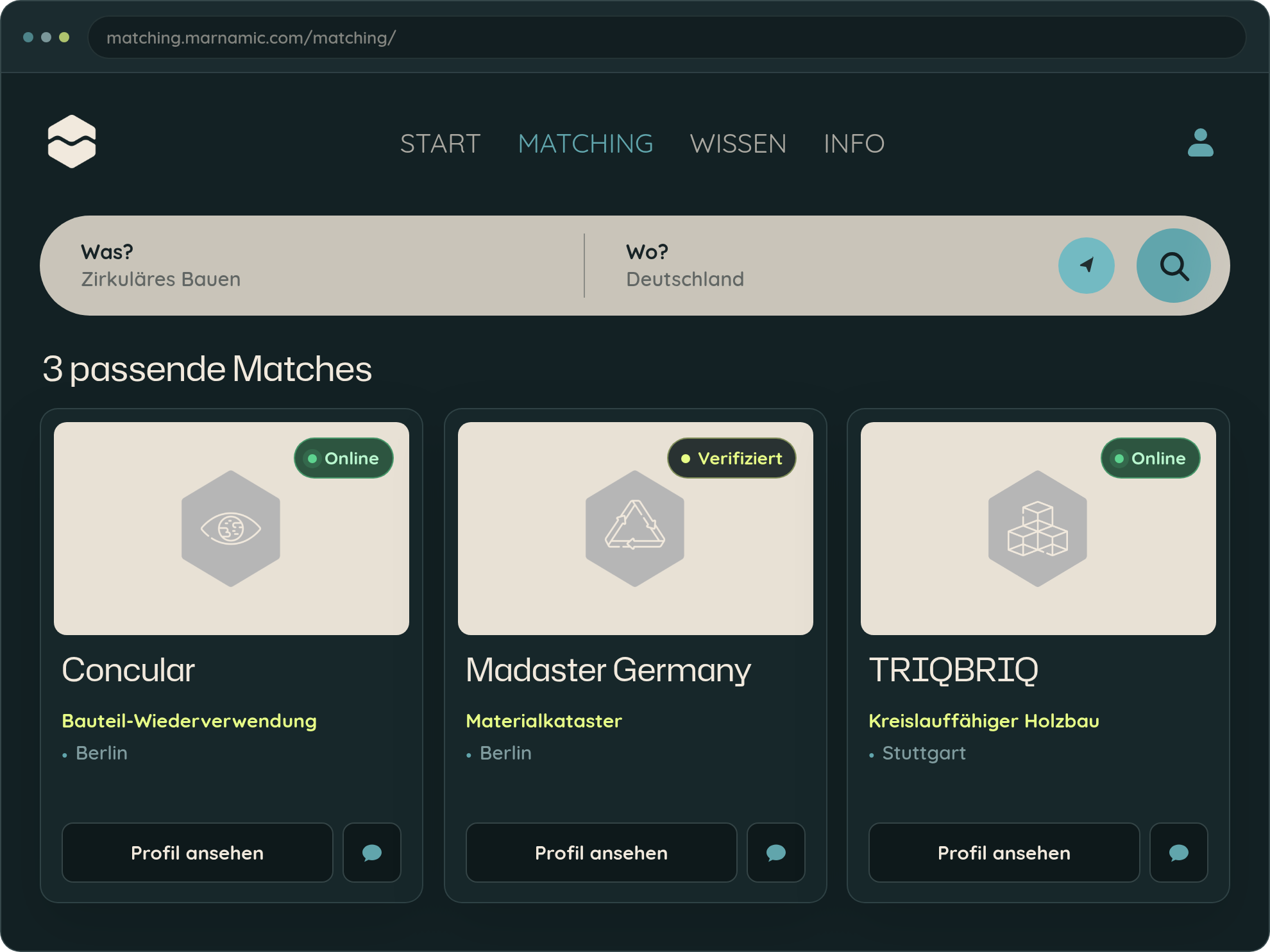The height and width of the screenshot is (952, 1270).
Task: Open the WISSEN nav item
Action: coord(738,144)
